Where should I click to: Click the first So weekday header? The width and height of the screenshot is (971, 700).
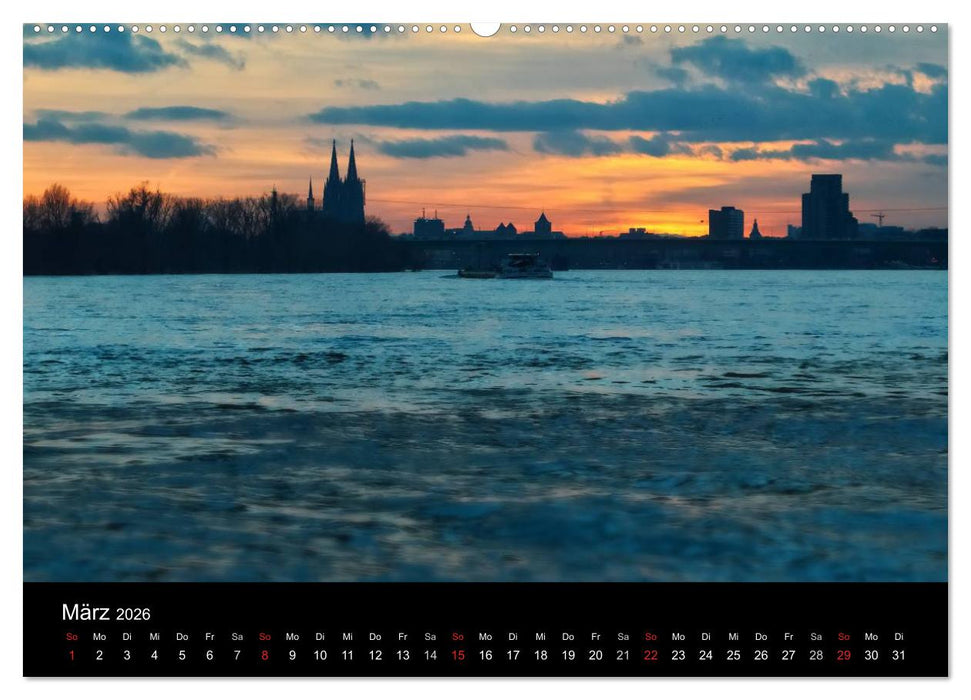72,636
